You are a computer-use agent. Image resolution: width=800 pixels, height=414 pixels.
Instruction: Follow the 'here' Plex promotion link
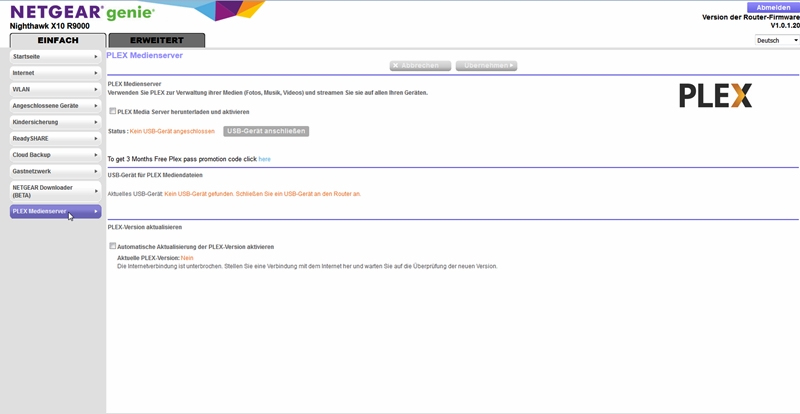tap(265, 159)
